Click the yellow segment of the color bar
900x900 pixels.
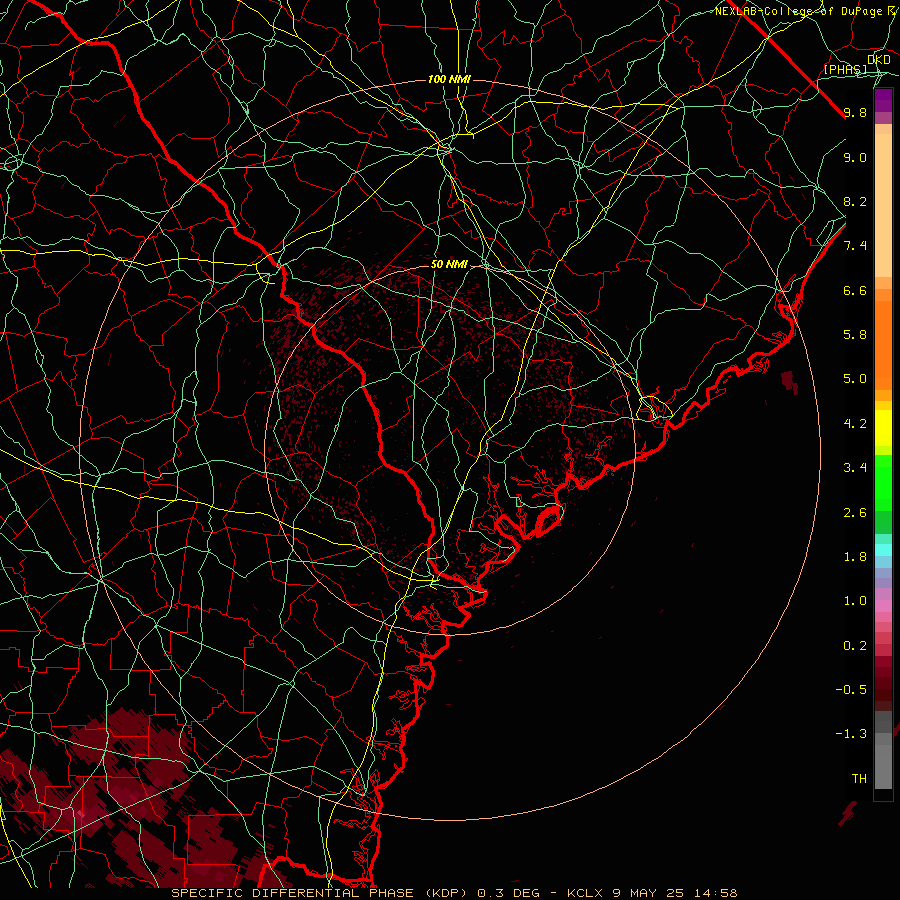click(883, 428)
